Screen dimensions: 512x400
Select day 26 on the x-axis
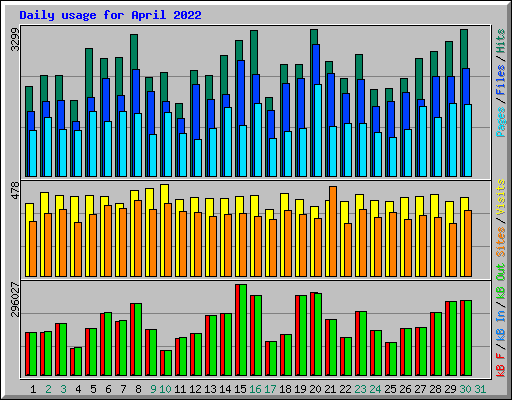pyautogui.click(x=405, y=389)
